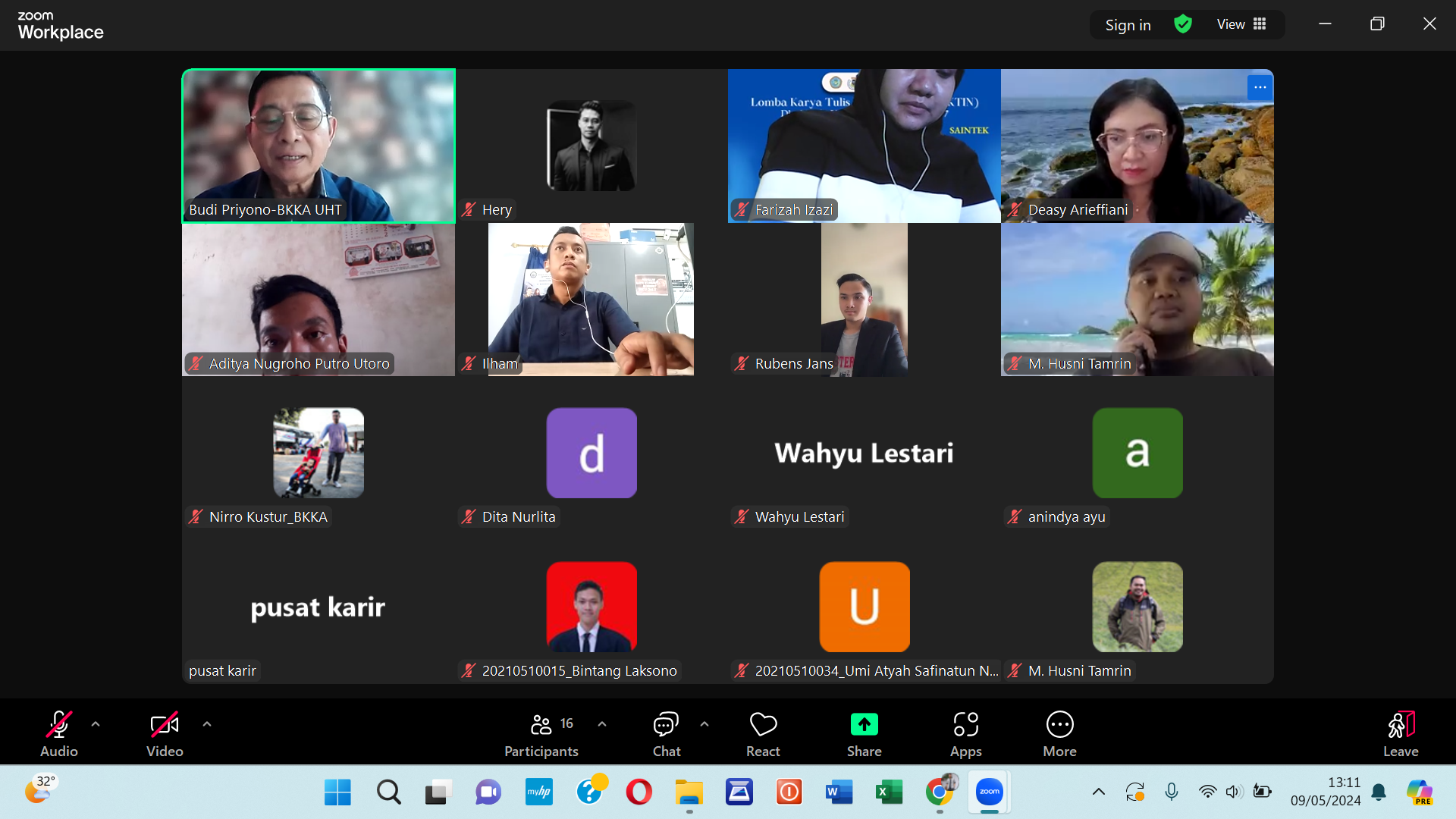The width and height of the screenshot is (1456, 819).
Task: Select the Wahyu Lestari participant tile
Action: [864, 453]
